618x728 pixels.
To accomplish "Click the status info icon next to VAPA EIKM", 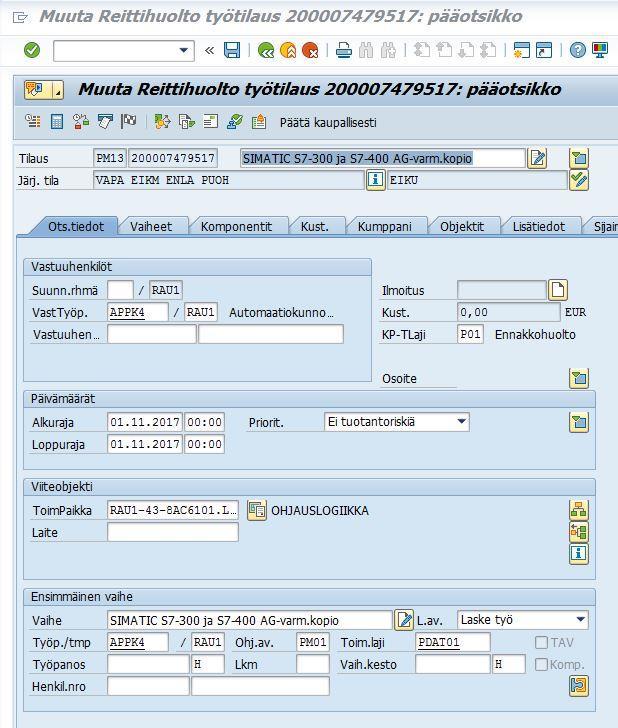I will coord(375,180).
